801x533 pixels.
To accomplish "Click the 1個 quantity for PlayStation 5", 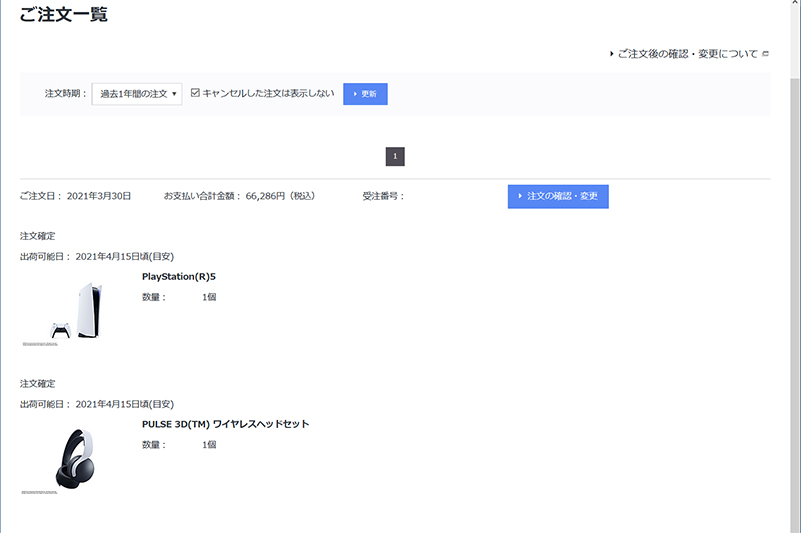I will coord(209,297).
